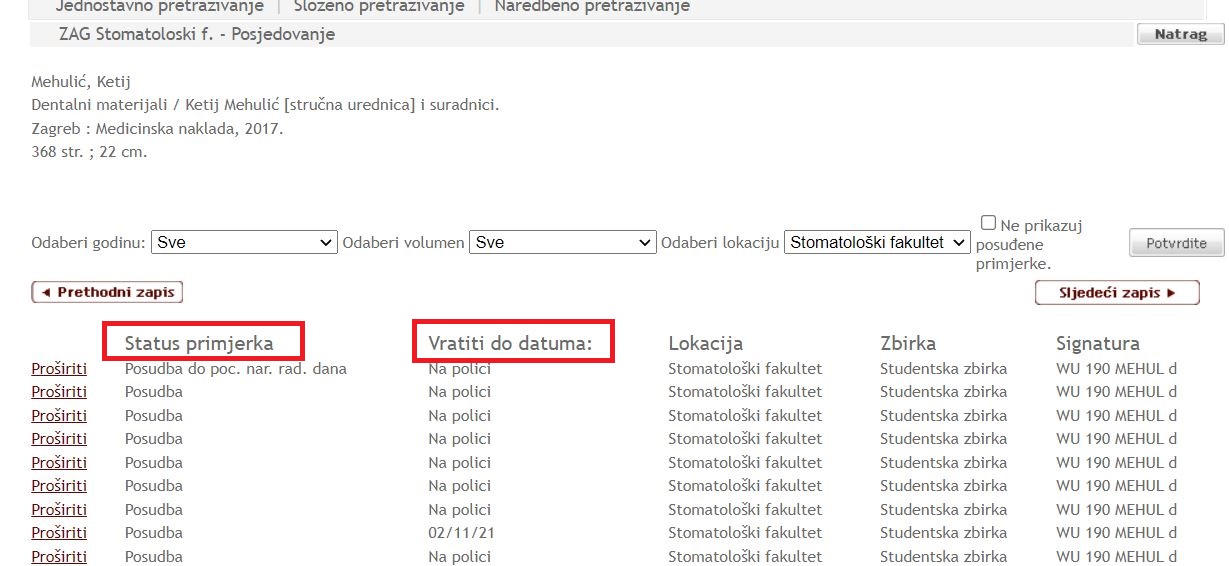The width and height of the screenshot is (1229, 566).
Task: Click Proširiti link for copy due 02/11/21
Action: [59, 533]
